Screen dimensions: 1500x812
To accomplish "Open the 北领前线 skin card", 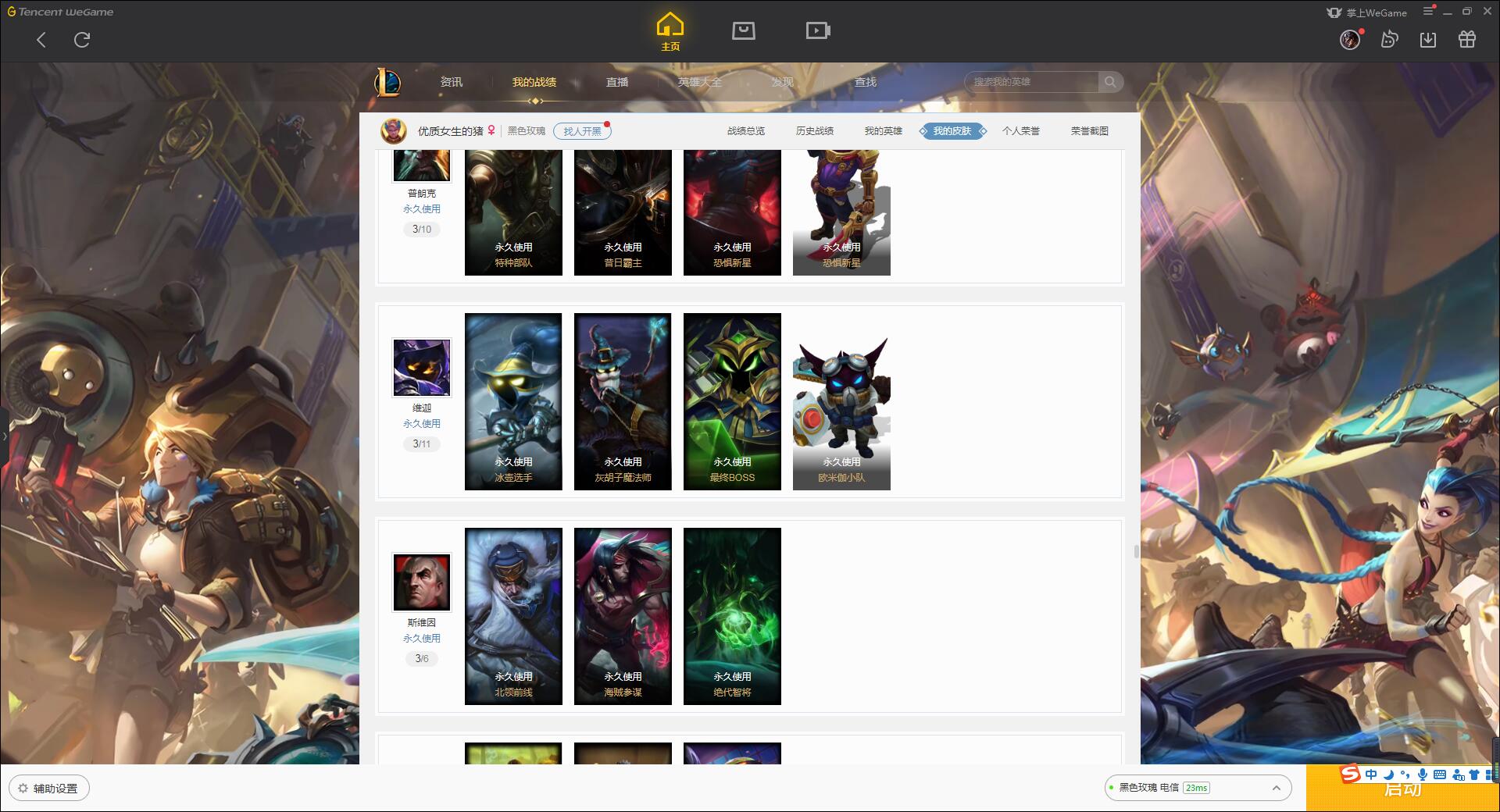I will 513,616.
